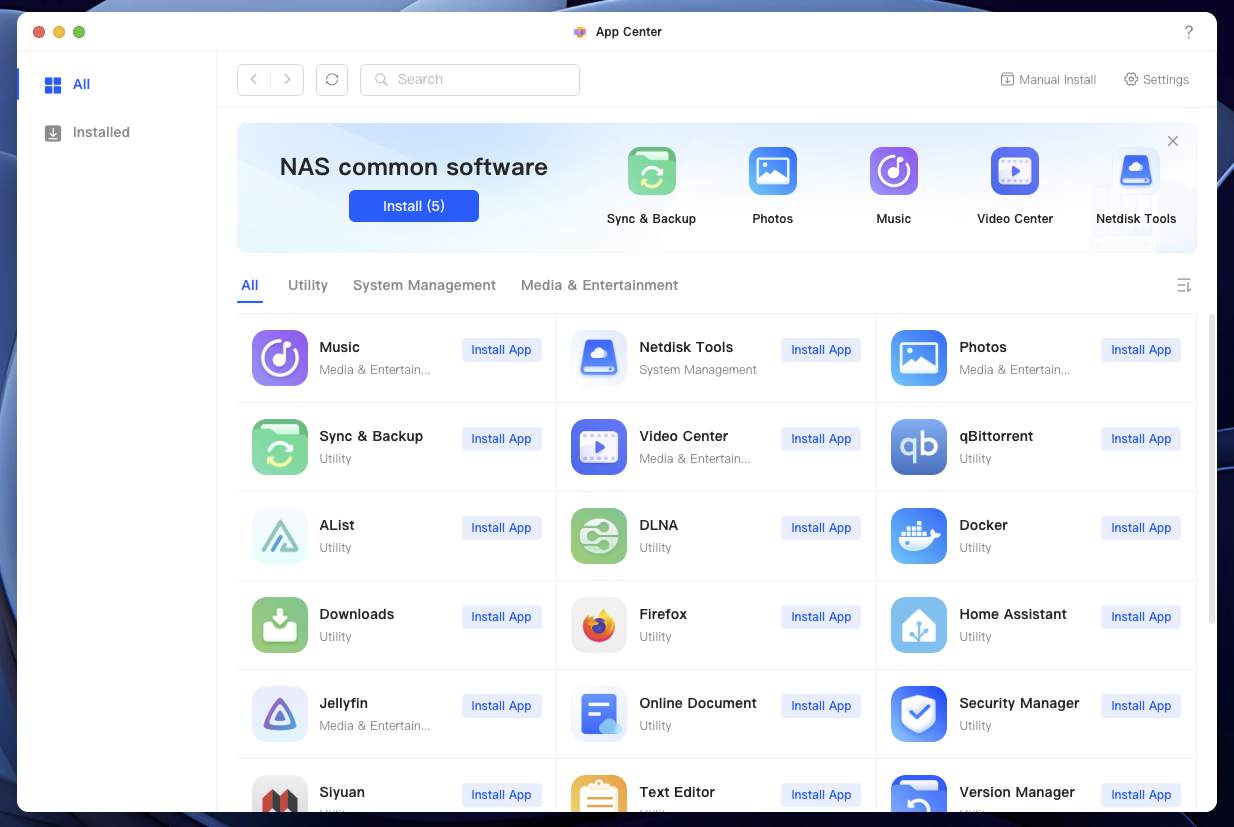Open the help question mark
The image size is (1234, 827).
click(x=1189, y=32)
